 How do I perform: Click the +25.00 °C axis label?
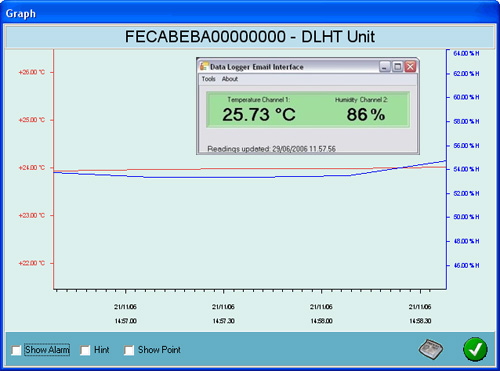click(32, 120)
